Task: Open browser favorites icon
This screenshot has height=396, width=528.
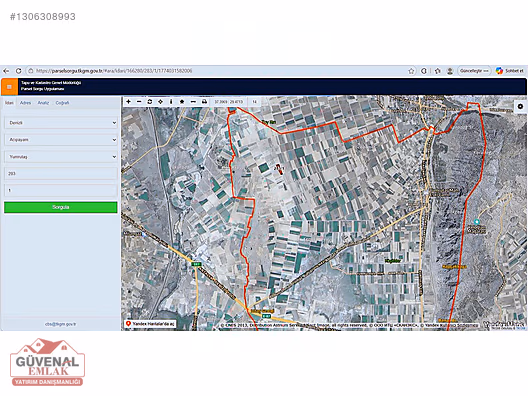Action: click(x=437, y=71)
